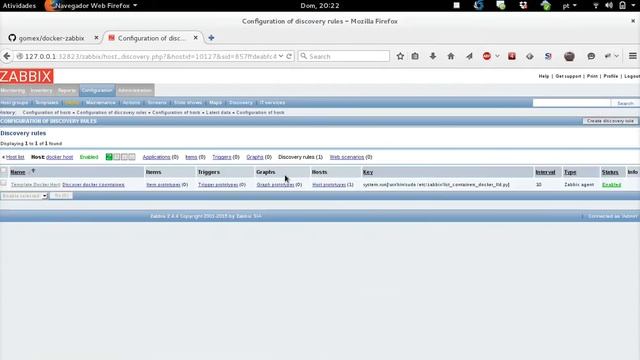Click the Logout link
The image size is (640, 360).
click(632, 76)
